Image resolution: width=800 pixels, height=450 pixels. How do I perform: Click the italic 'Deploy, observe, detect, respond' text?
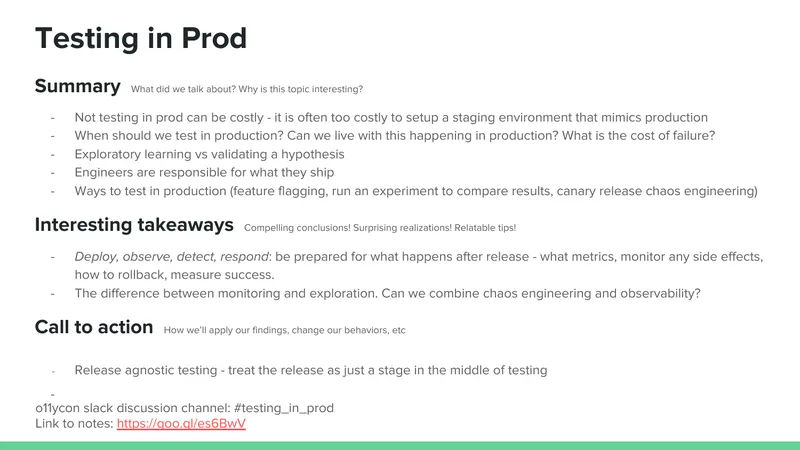[171, 257]
